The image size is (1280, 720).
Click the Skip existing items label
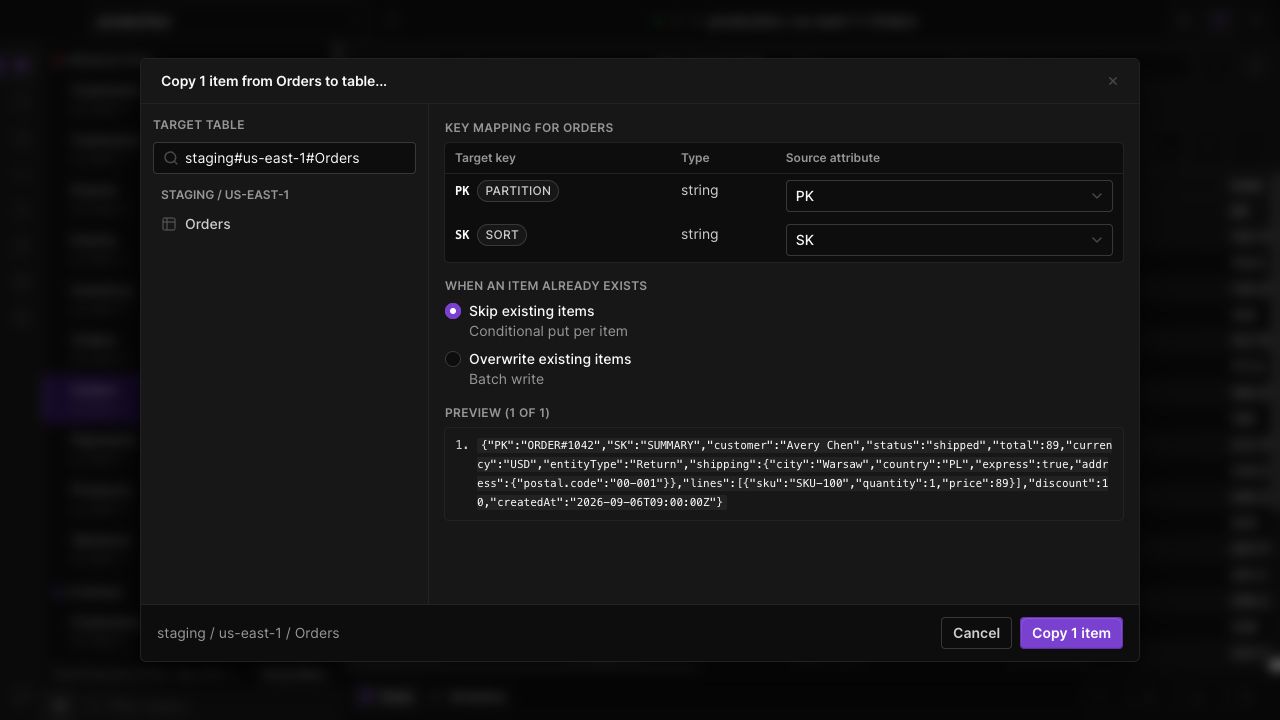[531, 311]
